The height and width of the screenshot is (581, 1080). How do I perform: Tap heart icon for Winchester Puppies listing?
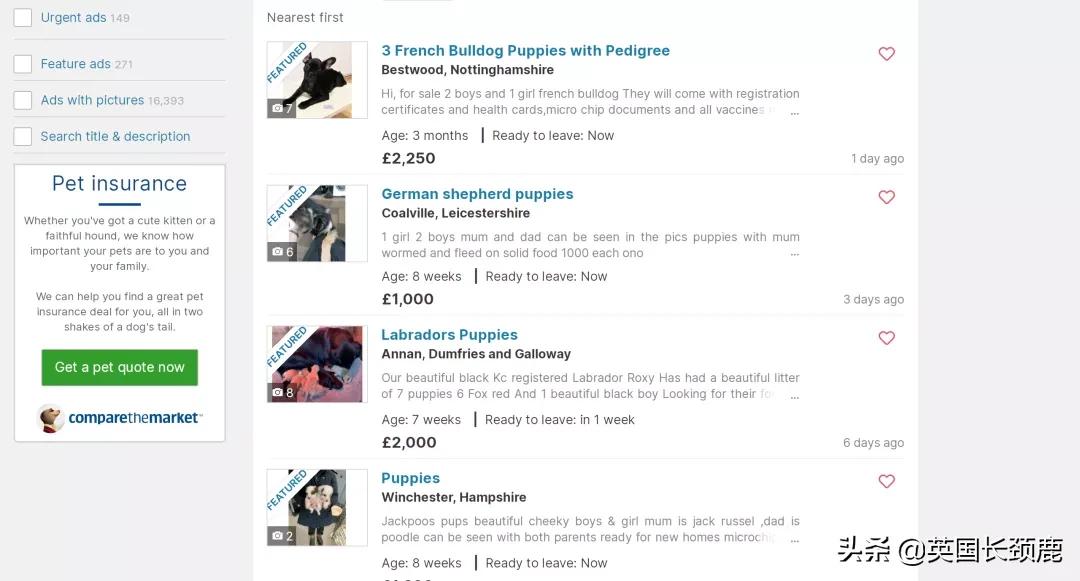(x=886, y=482)
